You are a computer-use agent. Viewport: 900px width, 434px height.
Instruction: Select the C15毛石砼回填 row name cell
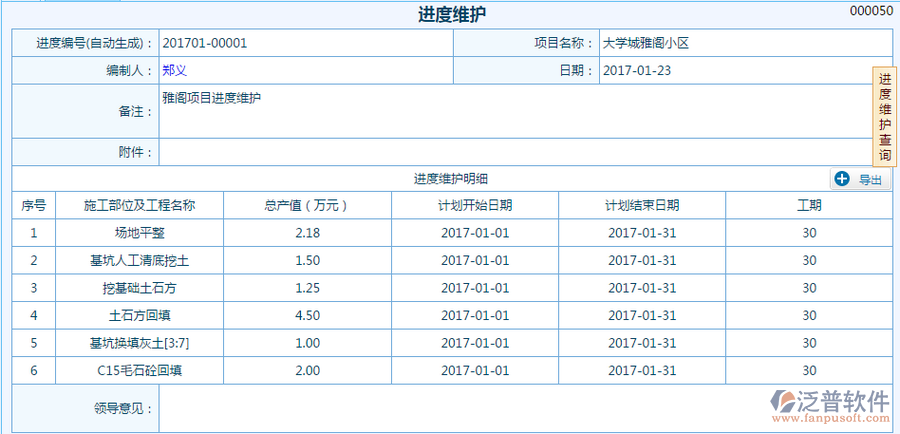139,370
